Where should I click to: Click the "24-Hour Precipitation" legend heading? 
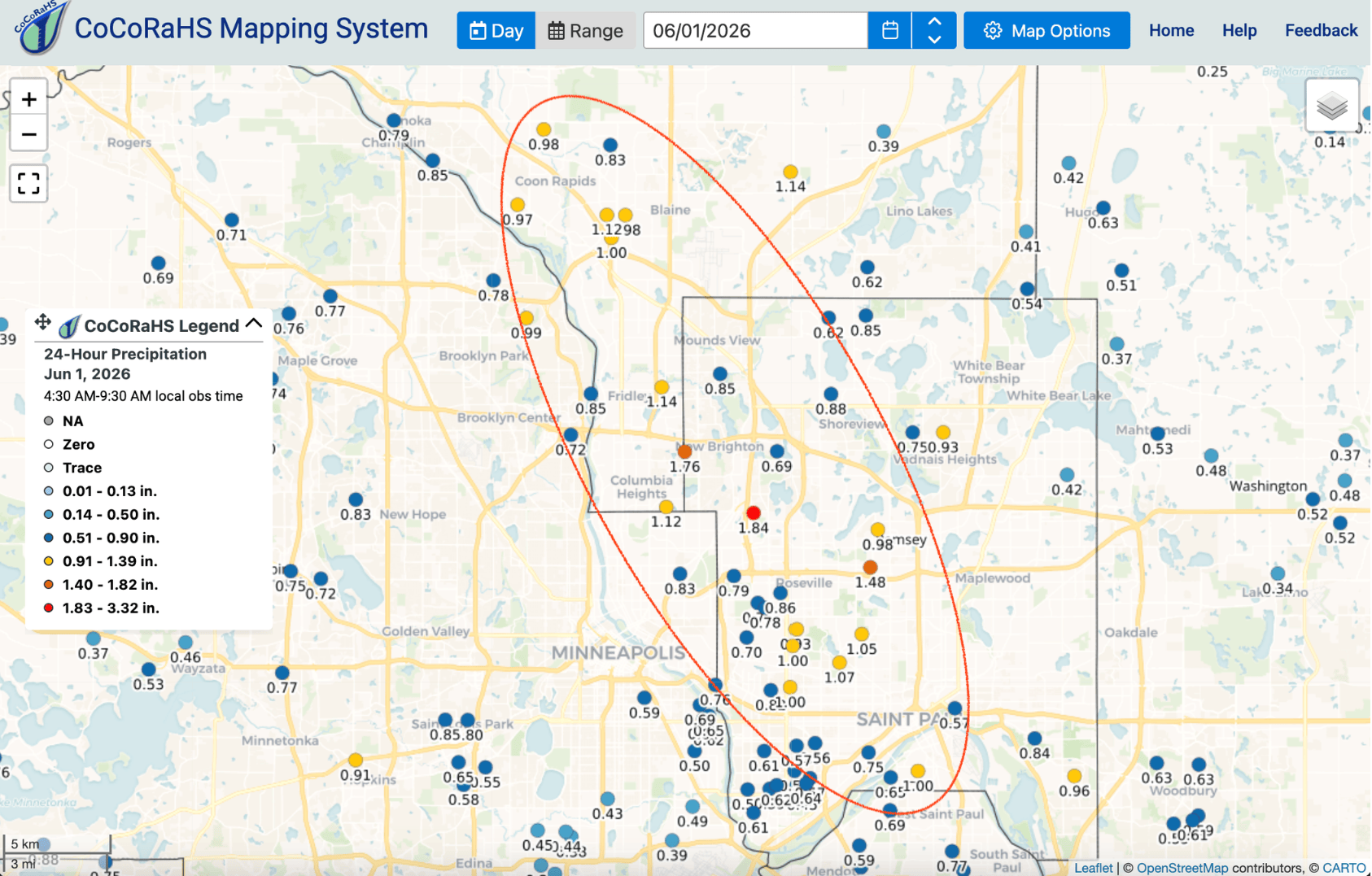coord(125,354)
